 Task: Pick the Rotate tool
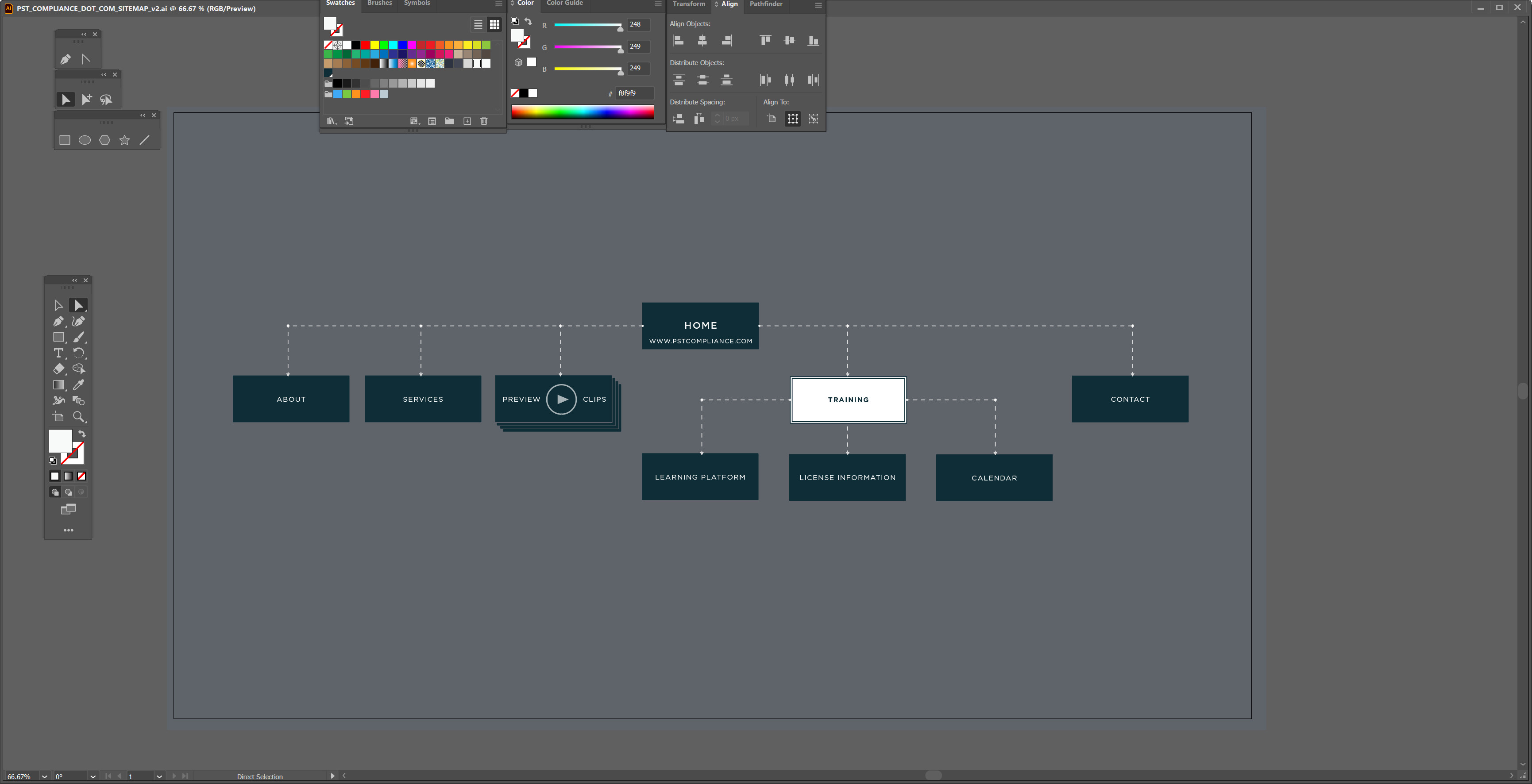pos(78,353)
